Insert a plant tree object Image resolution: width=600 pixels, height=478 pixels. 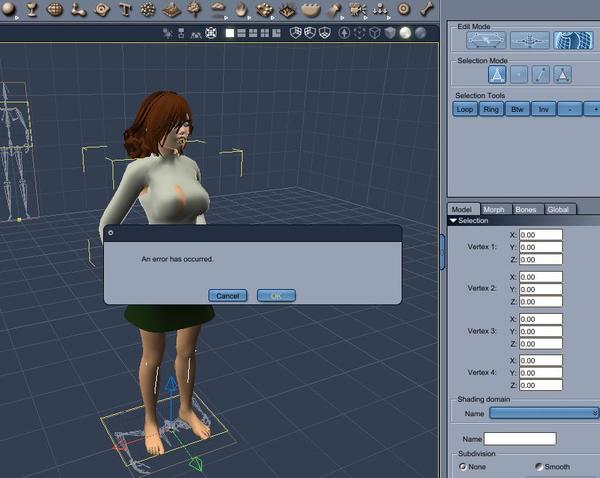(x=194, y=9)
